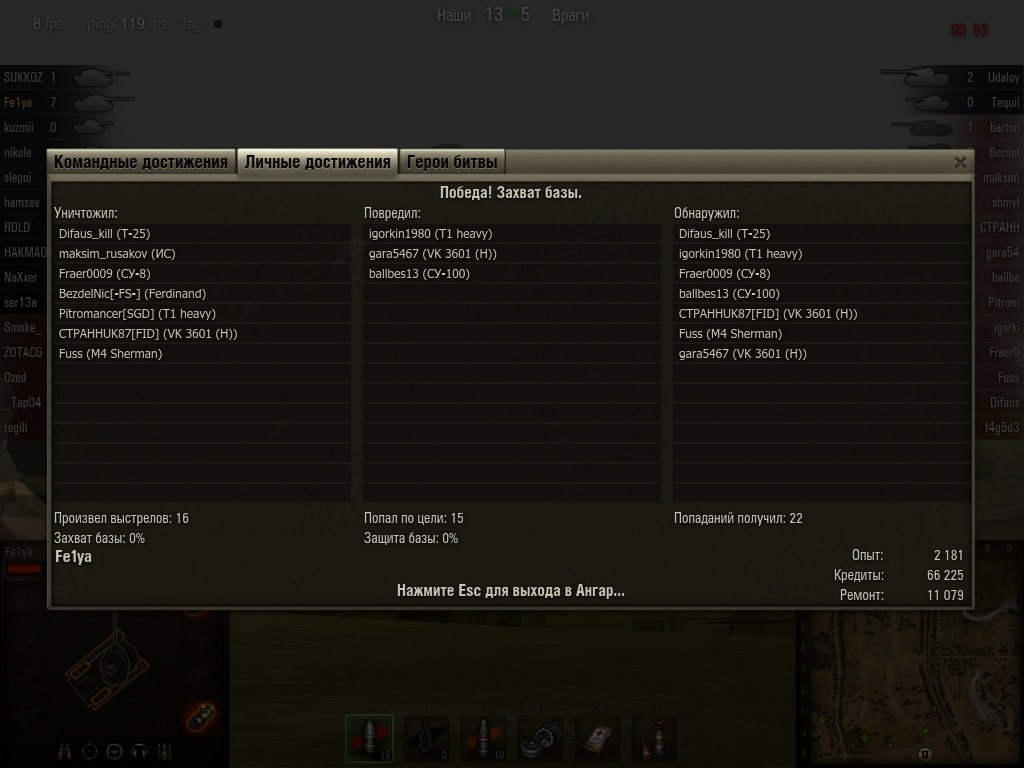Select the Личные достижения tab

[317, 161]
